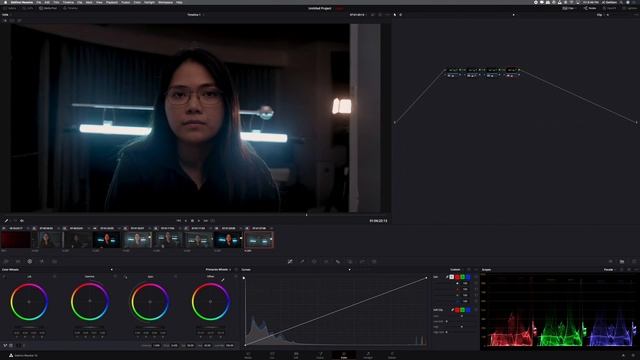Open the Tracker palette icon
640x360 pixels.
pyautogui.click(x=326, y=261)
